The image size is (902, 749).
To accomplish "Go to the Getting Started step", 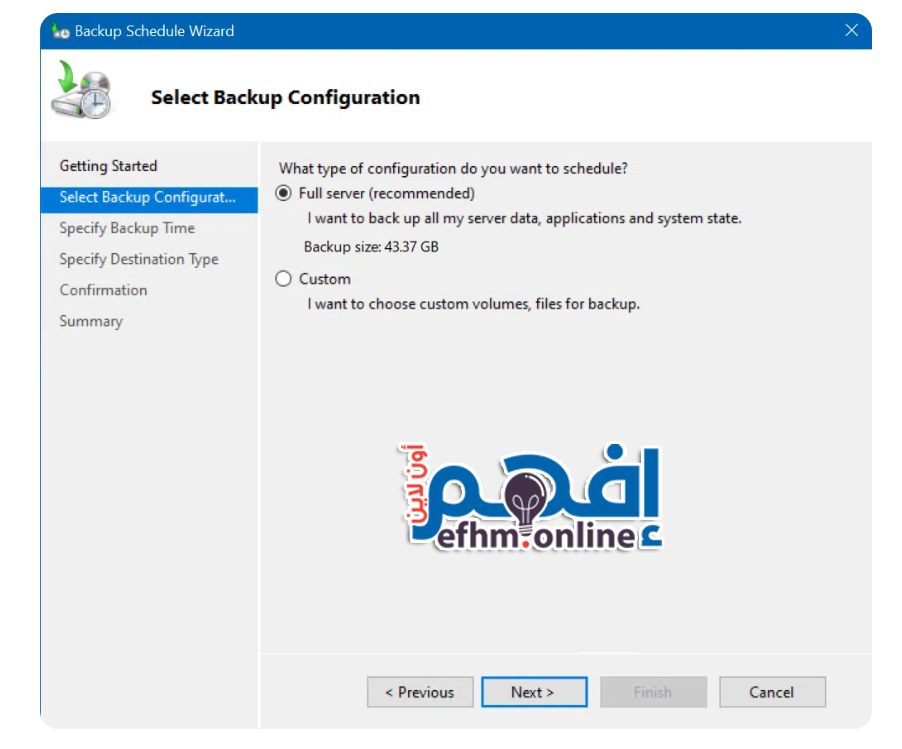I will click(108, 166).
